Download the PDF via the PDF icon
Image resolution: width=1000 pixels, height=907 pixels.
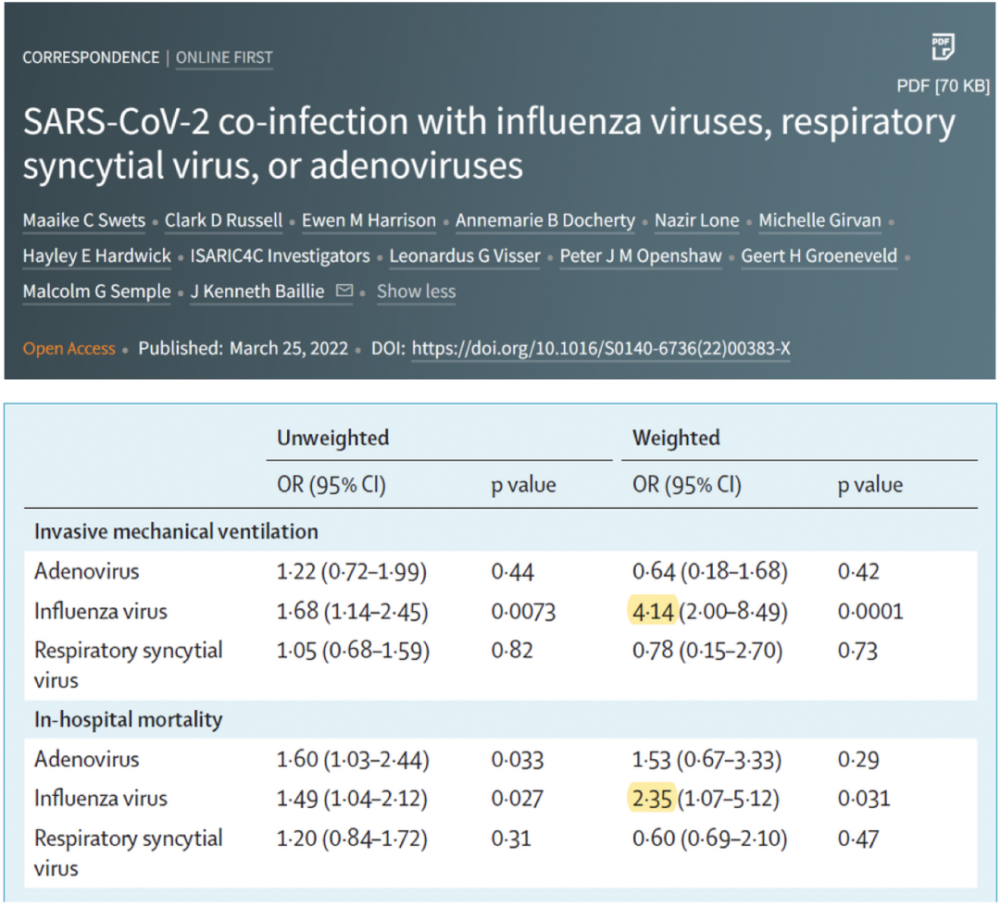pyautogui.click(x=943, y=47)
